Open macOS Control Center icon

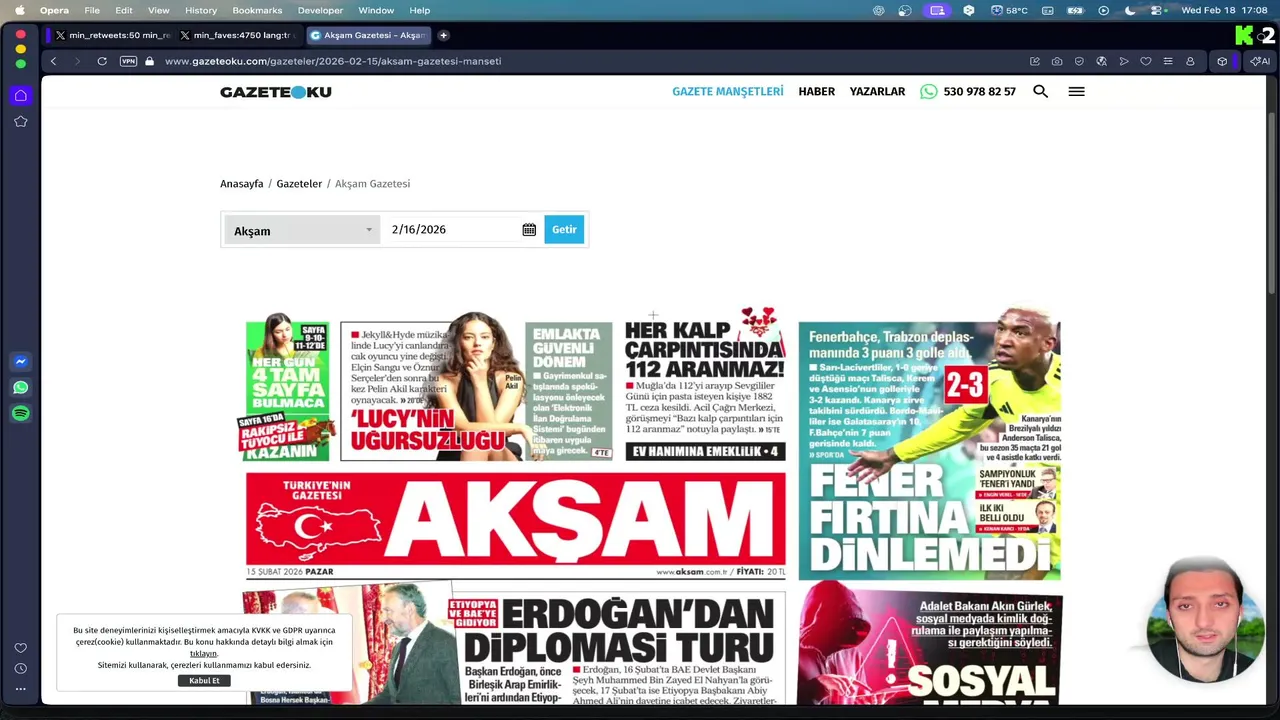pos(1157,10)
